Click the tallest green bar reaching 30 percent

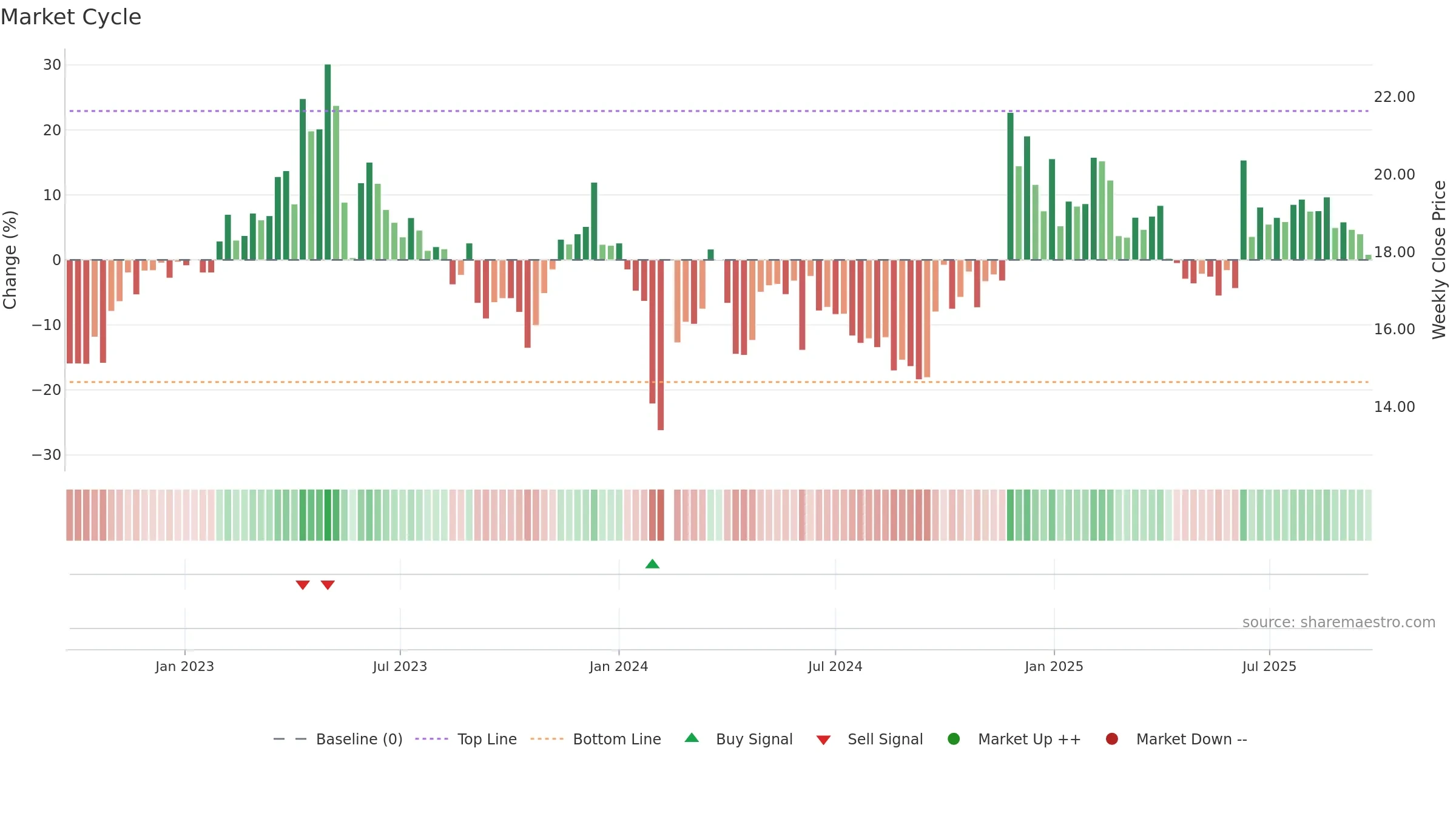pyautogui.click(x=328, y=162)
